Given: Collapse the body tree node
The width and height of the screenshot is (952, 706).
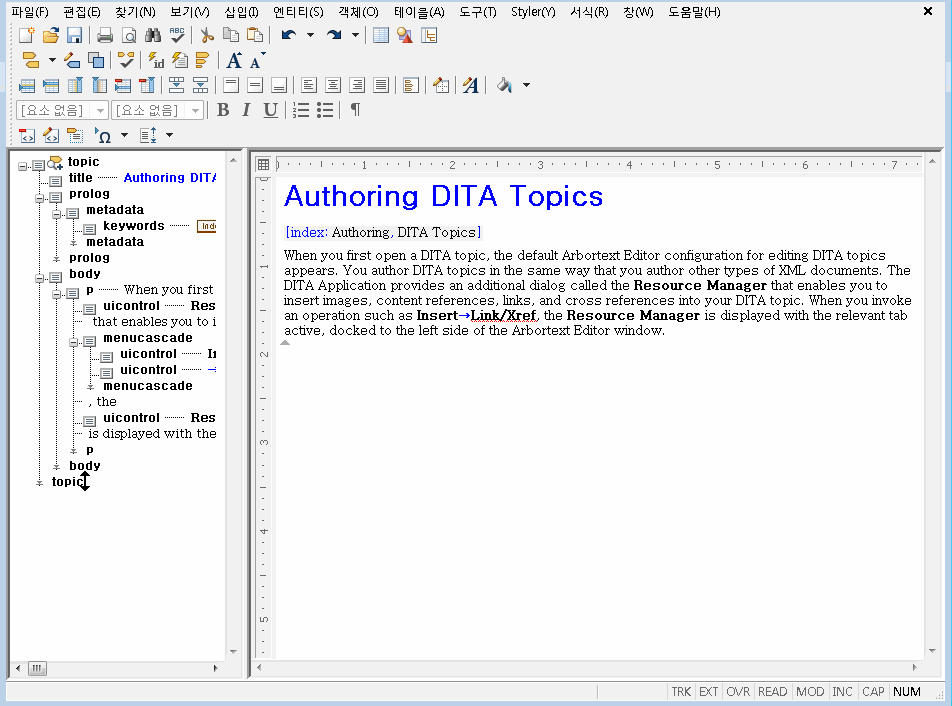Looking at the screenshot, I should (x=39, y=278).
